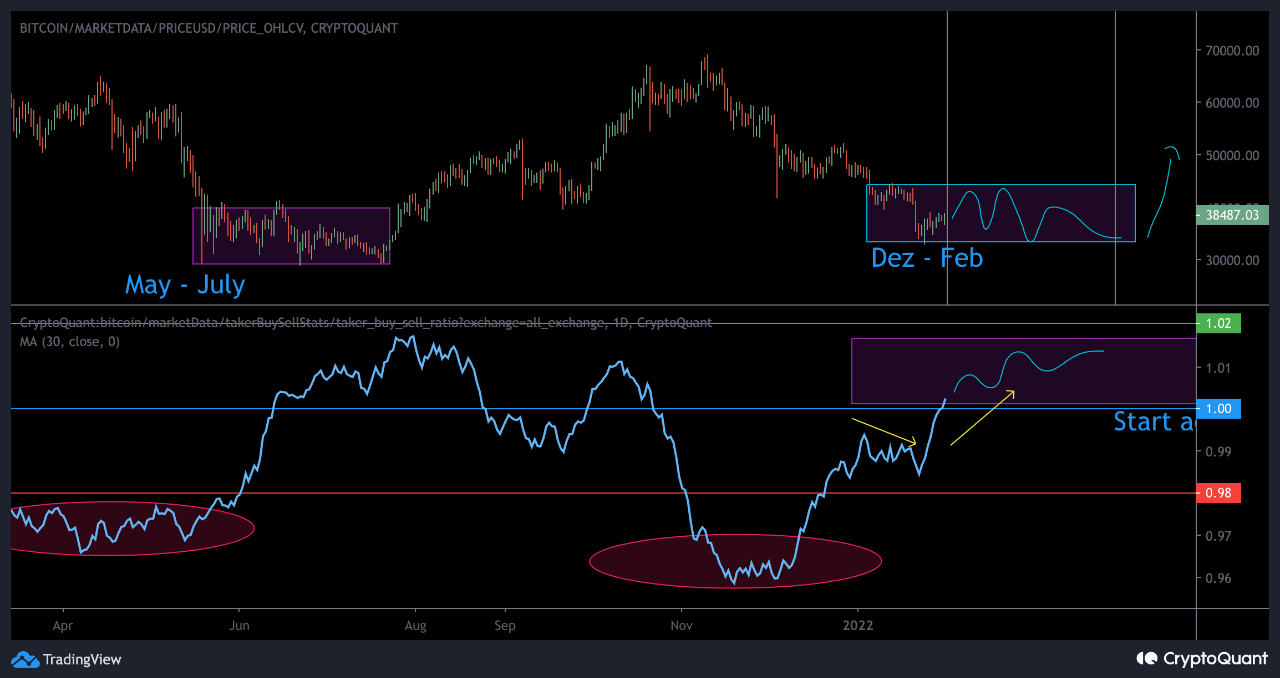Click the Nov time axis label
The width and height of the screenshot is (1280, 678).
(681, 625)
